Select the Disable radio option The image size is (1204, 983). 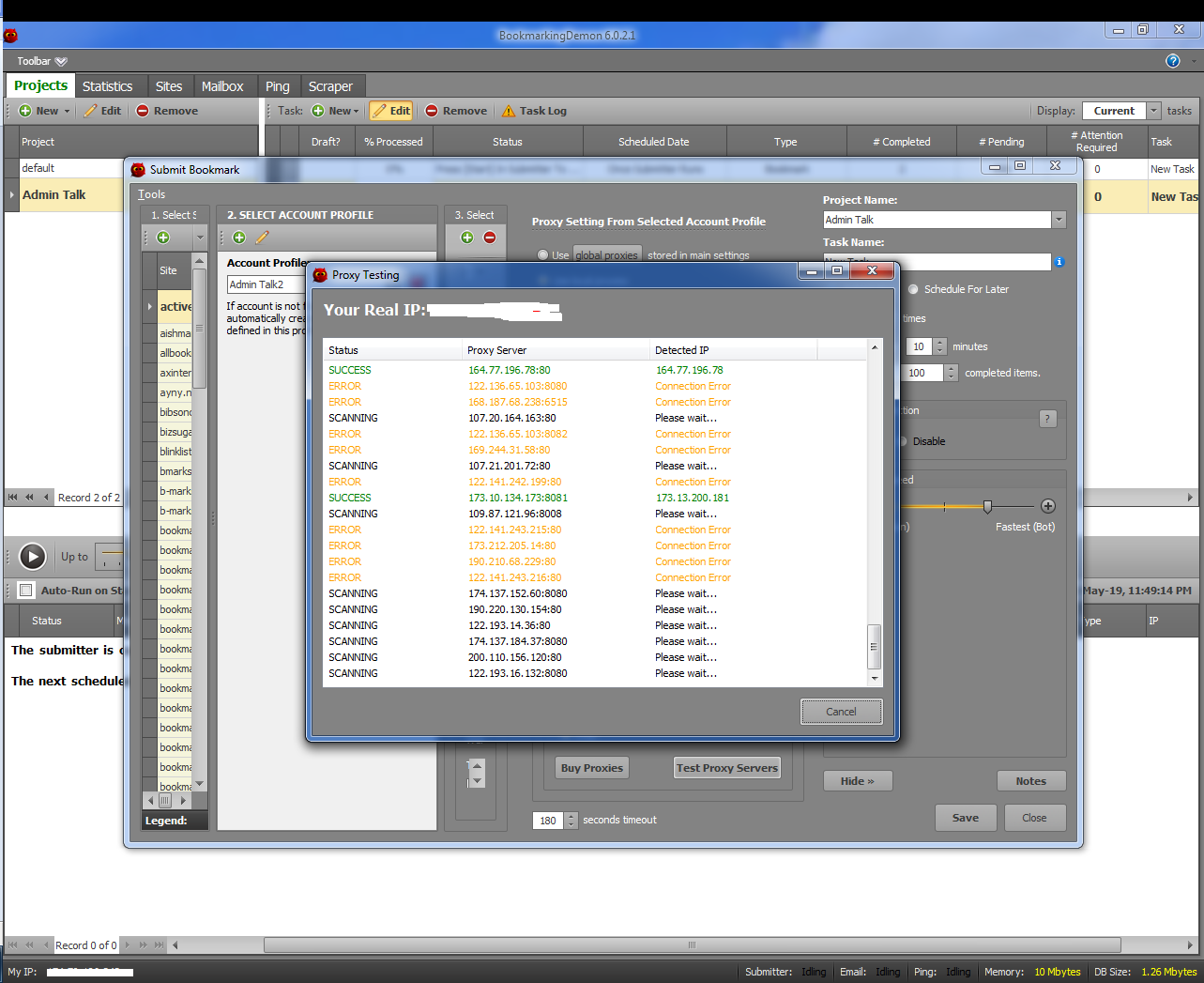pyautogui.click(x=905, y=441)
